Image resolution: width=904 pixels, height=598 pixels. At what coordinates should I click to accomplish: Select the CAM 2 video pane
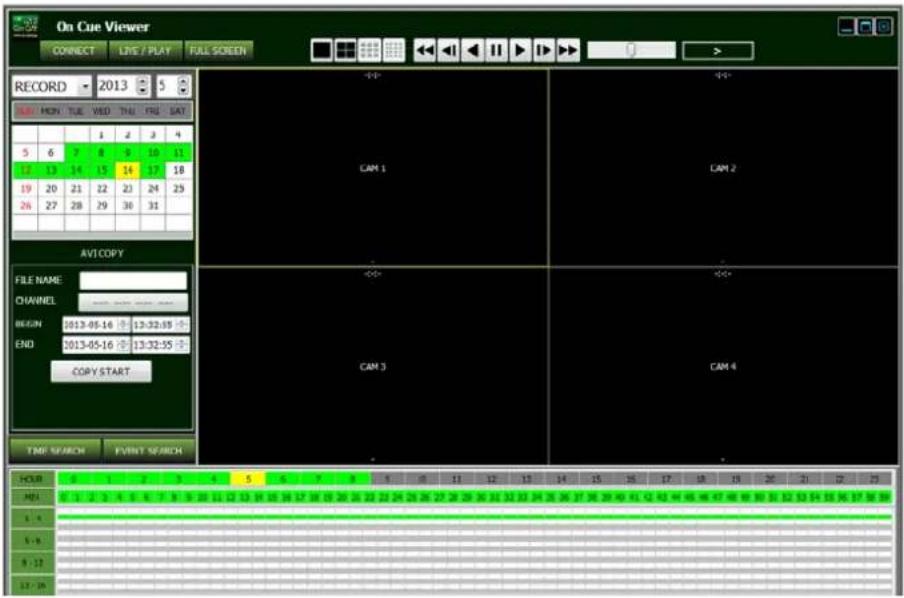point(723,168)
